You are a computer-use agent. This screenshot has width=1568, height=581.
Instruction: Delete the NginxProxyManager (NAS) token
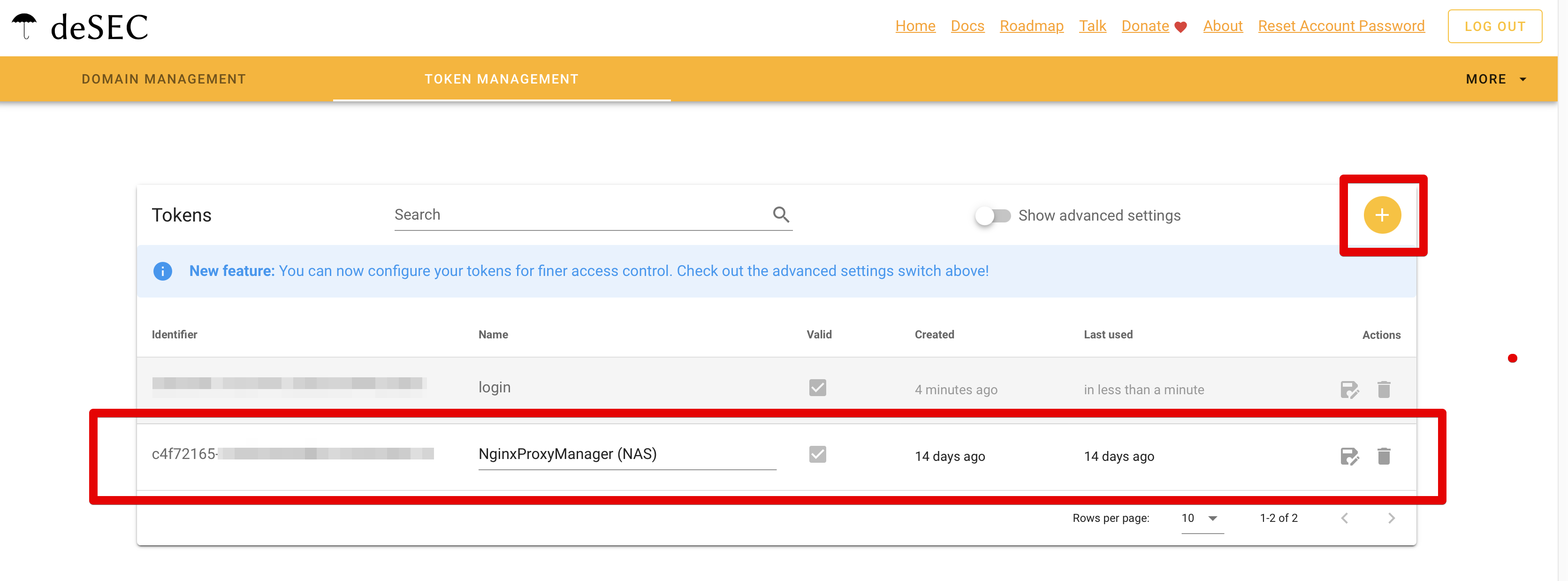click(1384, 456)
